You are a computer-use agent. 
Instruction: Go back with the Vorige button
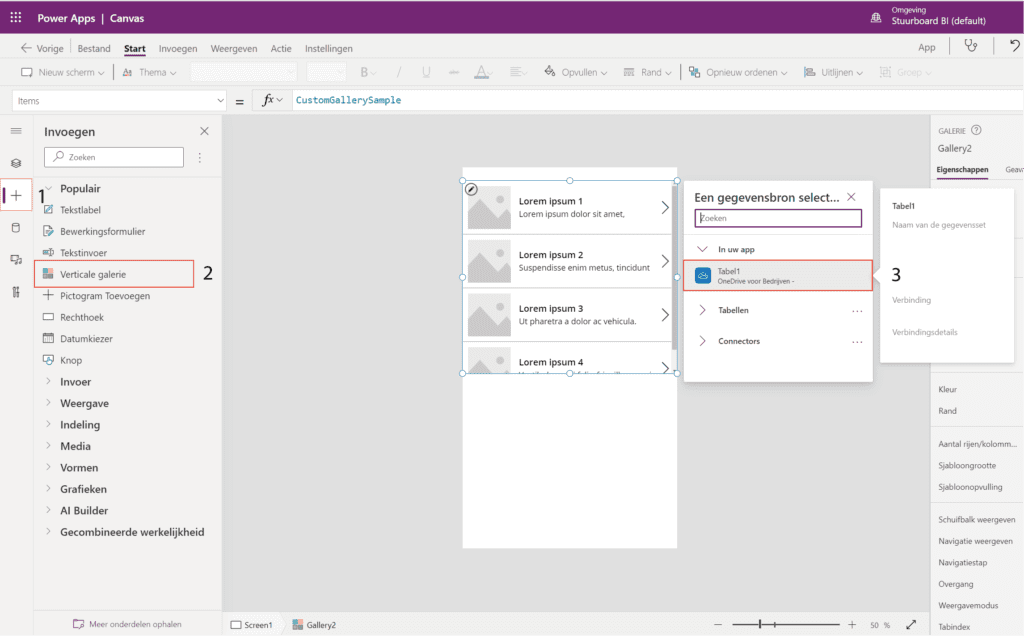[x=42, y=48]
